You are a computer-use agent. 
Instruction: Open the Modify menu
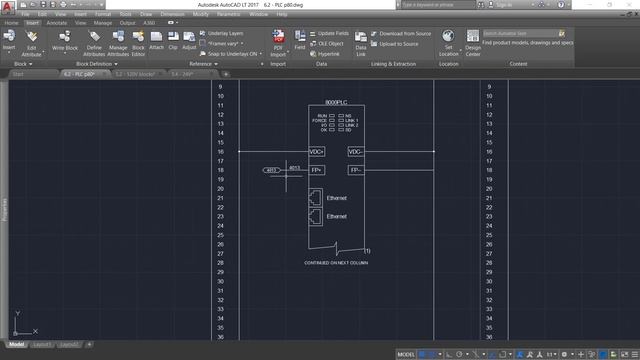(x=200, y=14)
